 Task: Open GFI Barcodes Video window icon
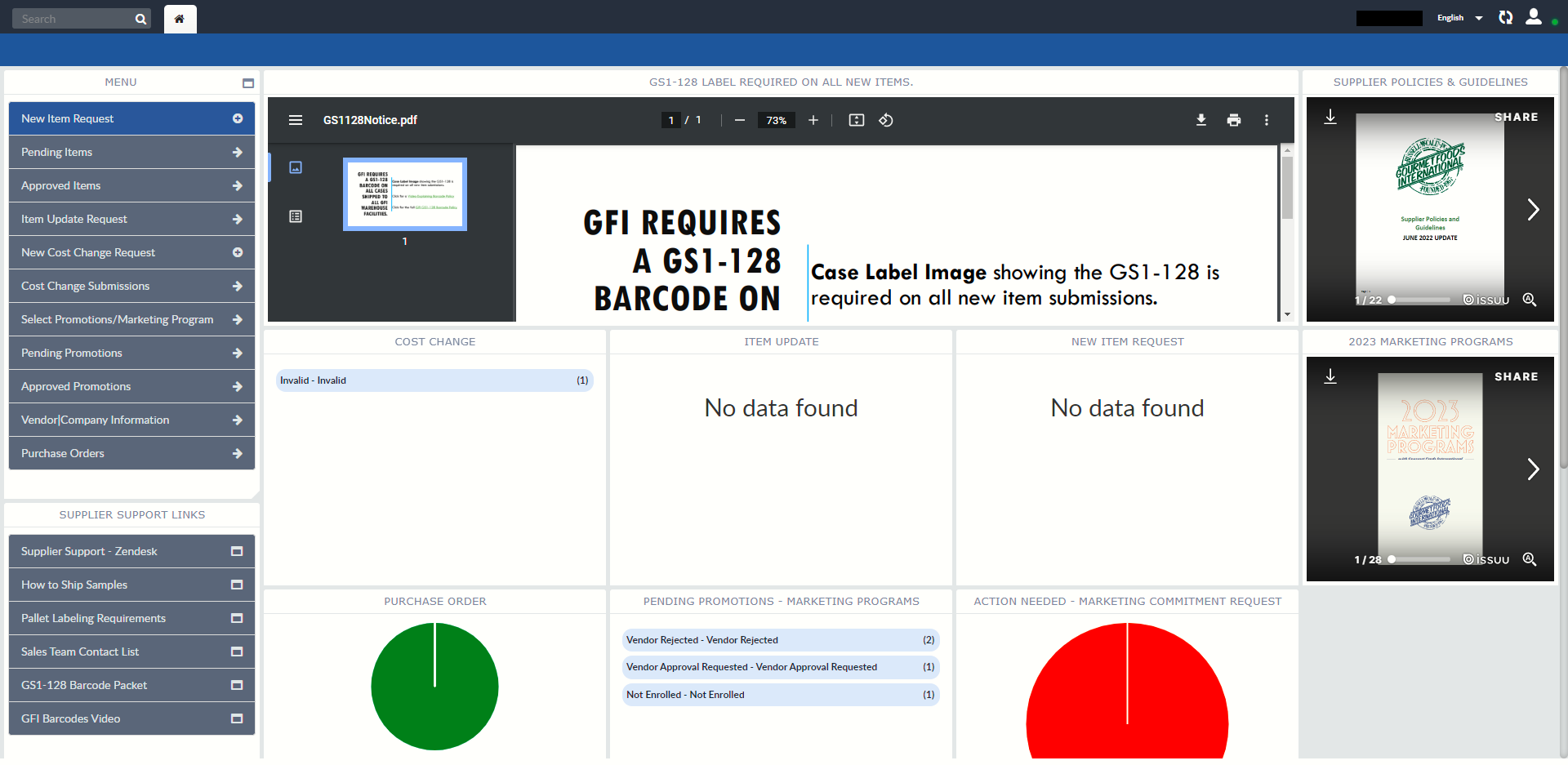tap(237, 718)
